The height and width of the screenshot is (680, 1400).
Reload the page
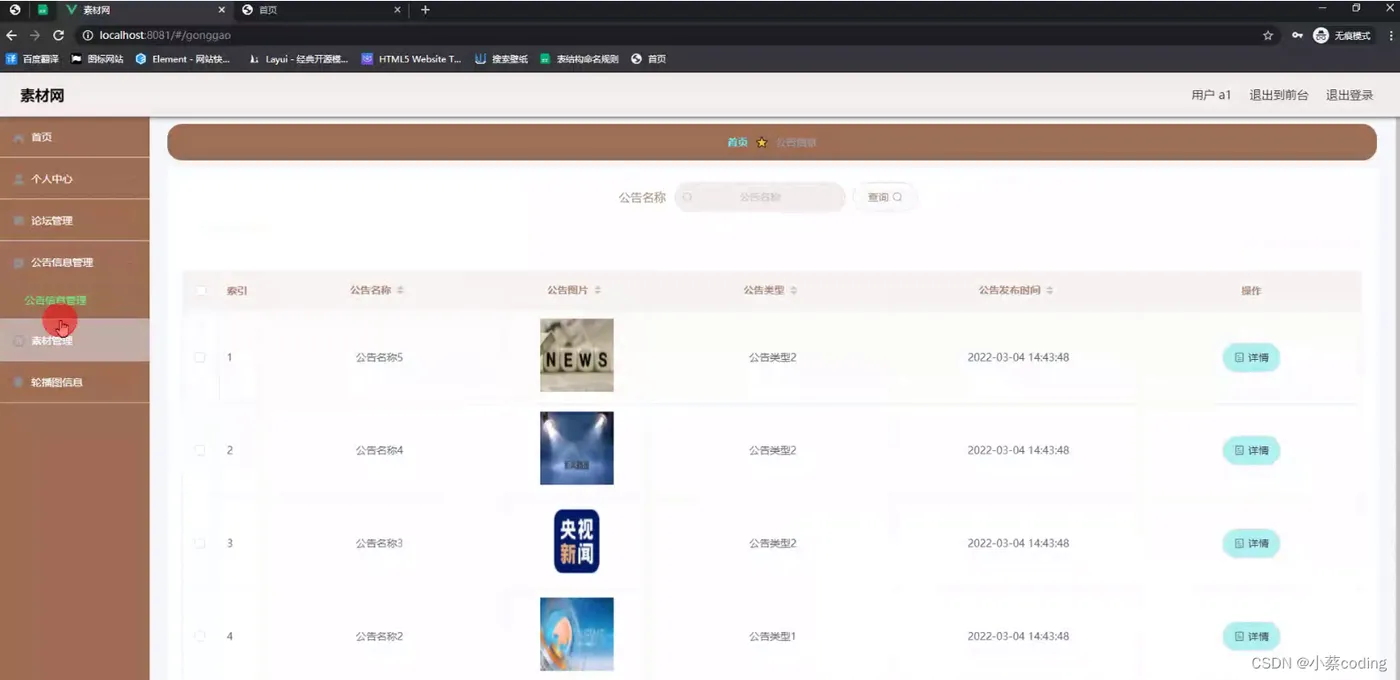[58, 35]
